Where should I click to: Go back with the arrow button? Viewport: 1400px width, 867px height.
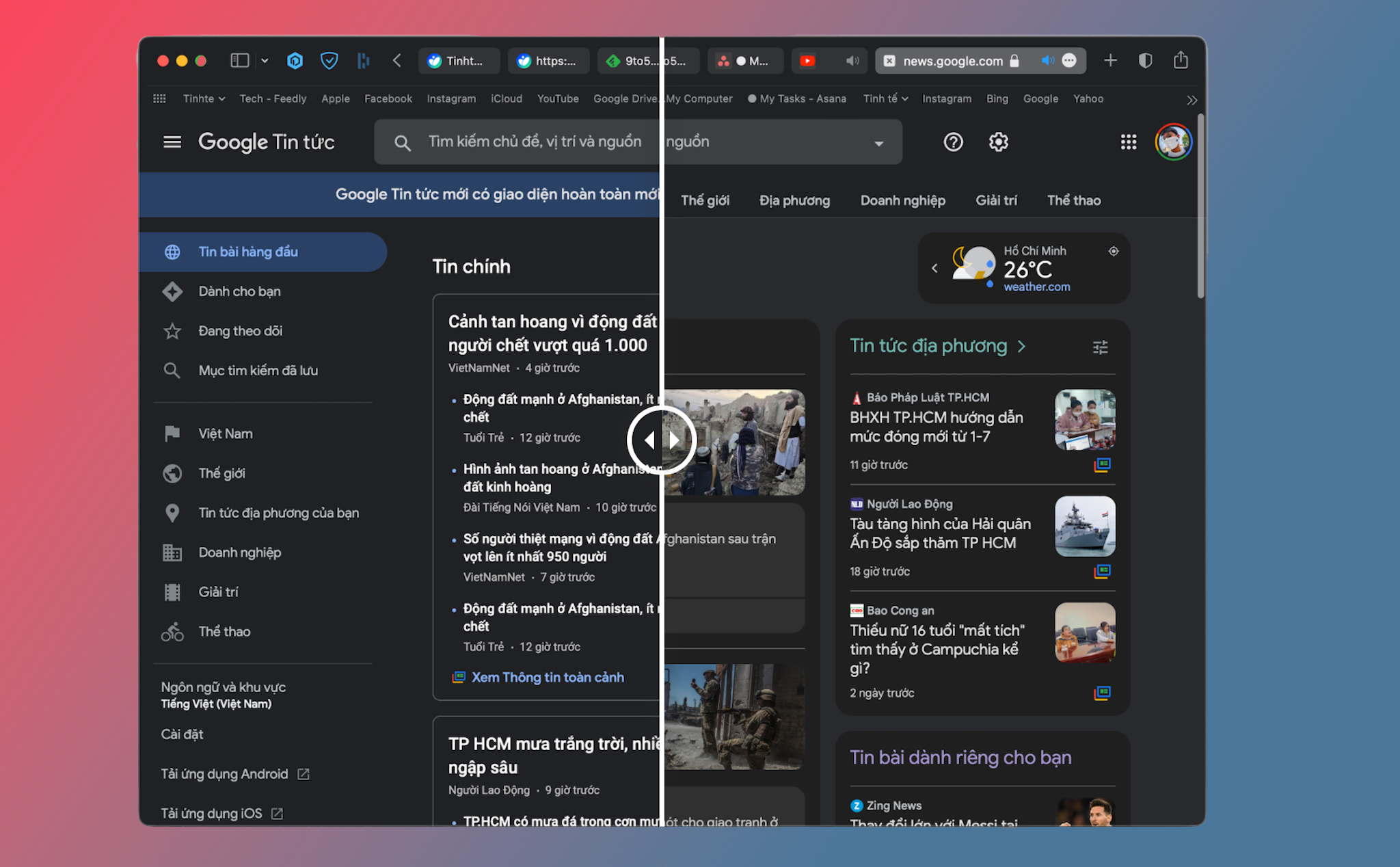pyautogui.click(x=397, y=61)
